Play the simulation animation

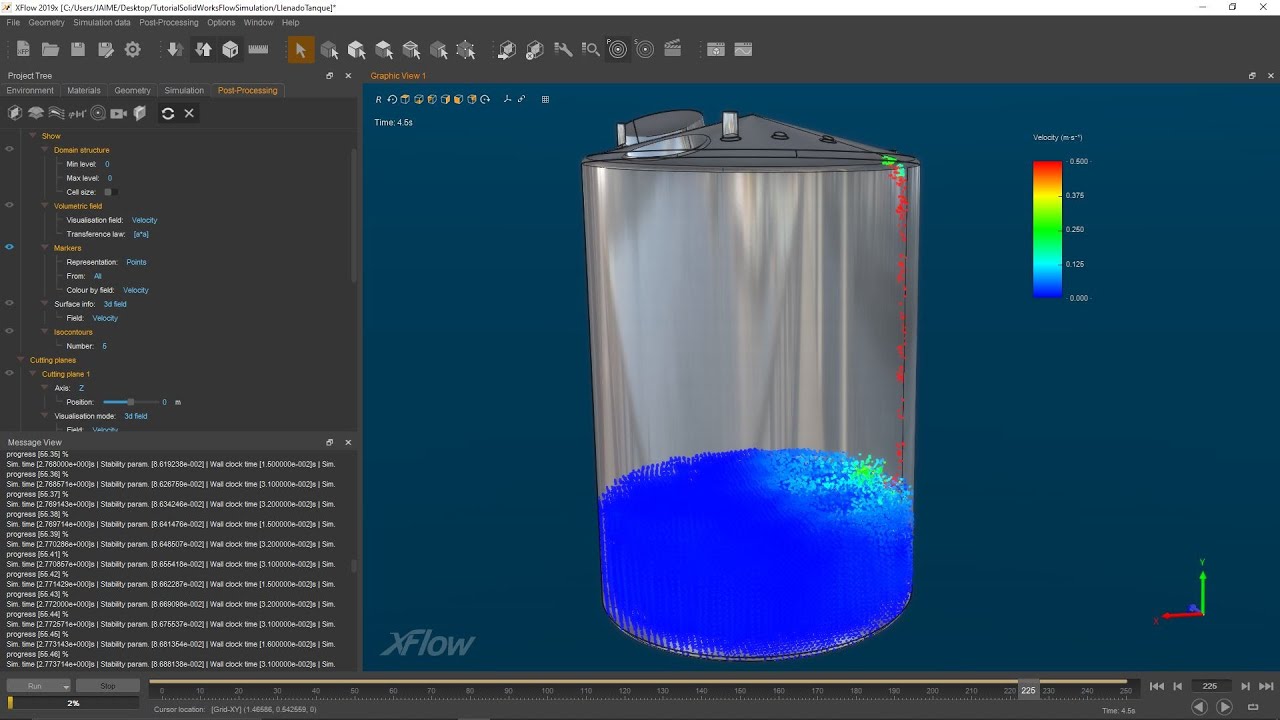[x=1224, y=707]
